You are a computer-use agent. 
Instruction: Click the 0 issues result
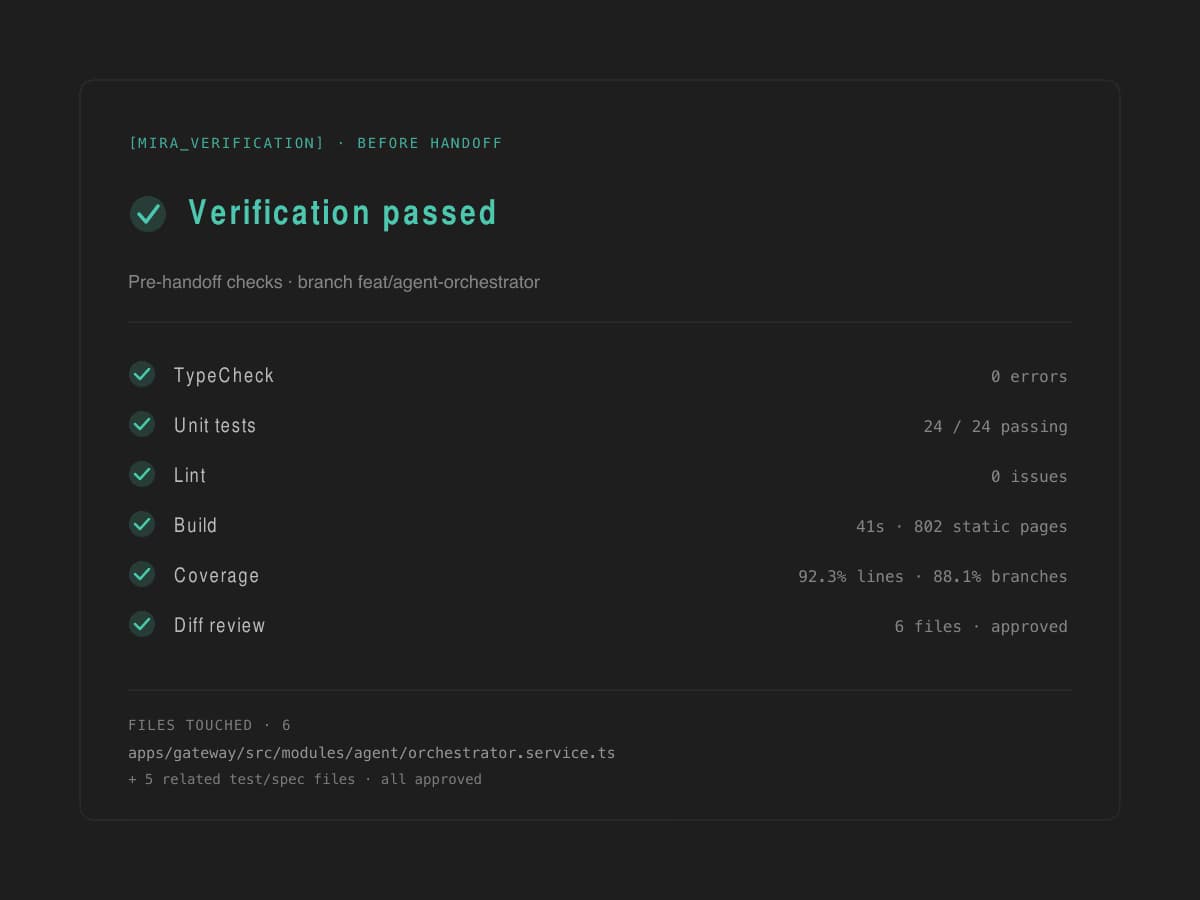(x=1029, y=477)
